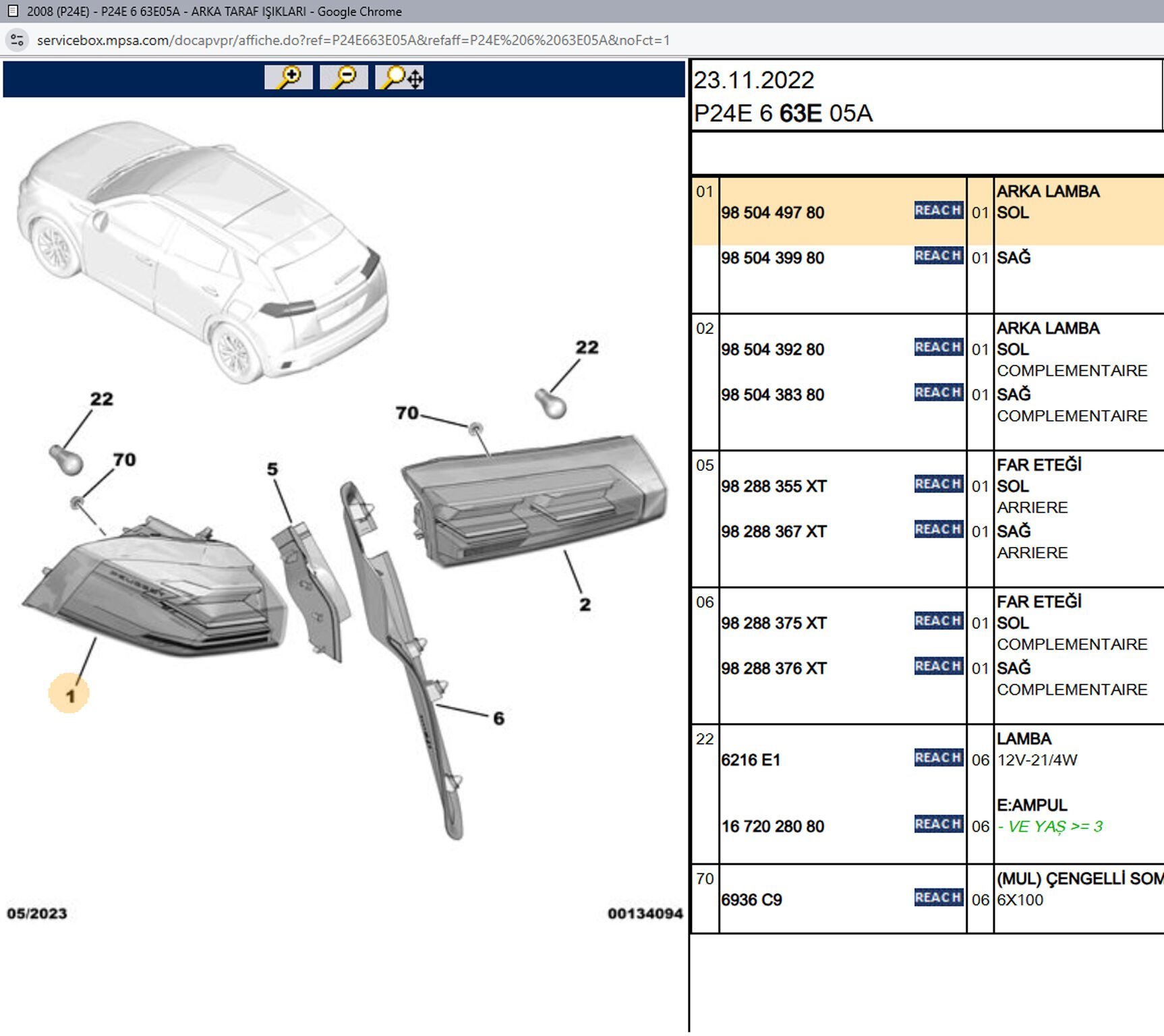Image resolution: width=1164 pixels, height=1036 pixels.
Task: Click callout number 2 on diagram
Action: [585, 604]
